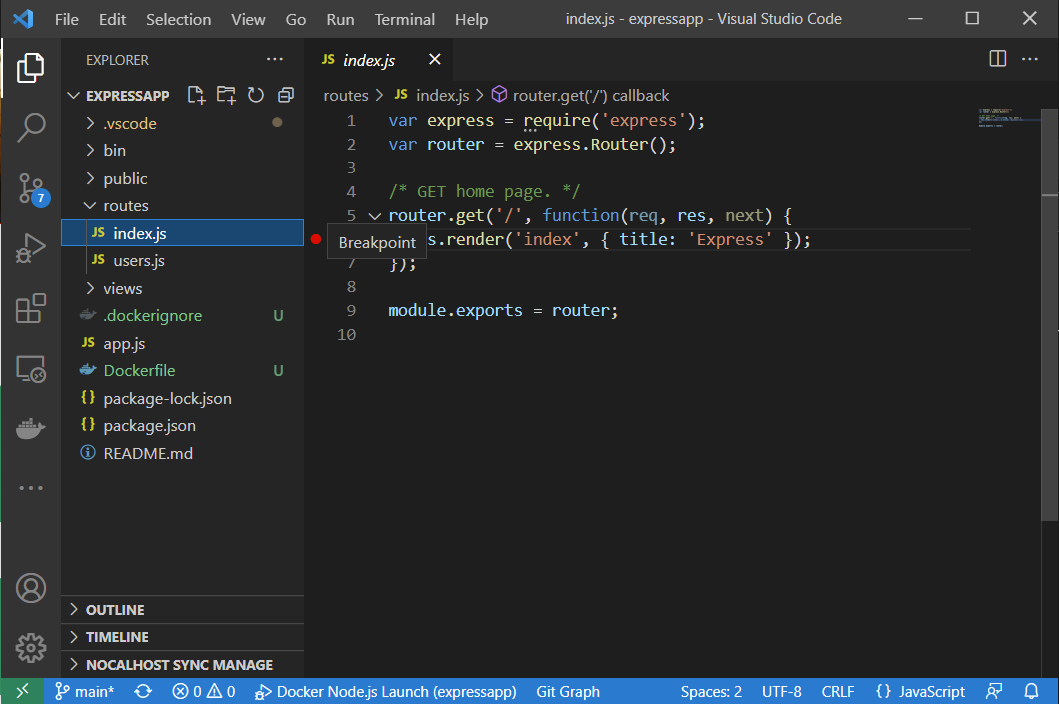Viewport: 1059px width, 704px height.
Task: Collapse all folders in Explorer
Action: tap(286, 95)
